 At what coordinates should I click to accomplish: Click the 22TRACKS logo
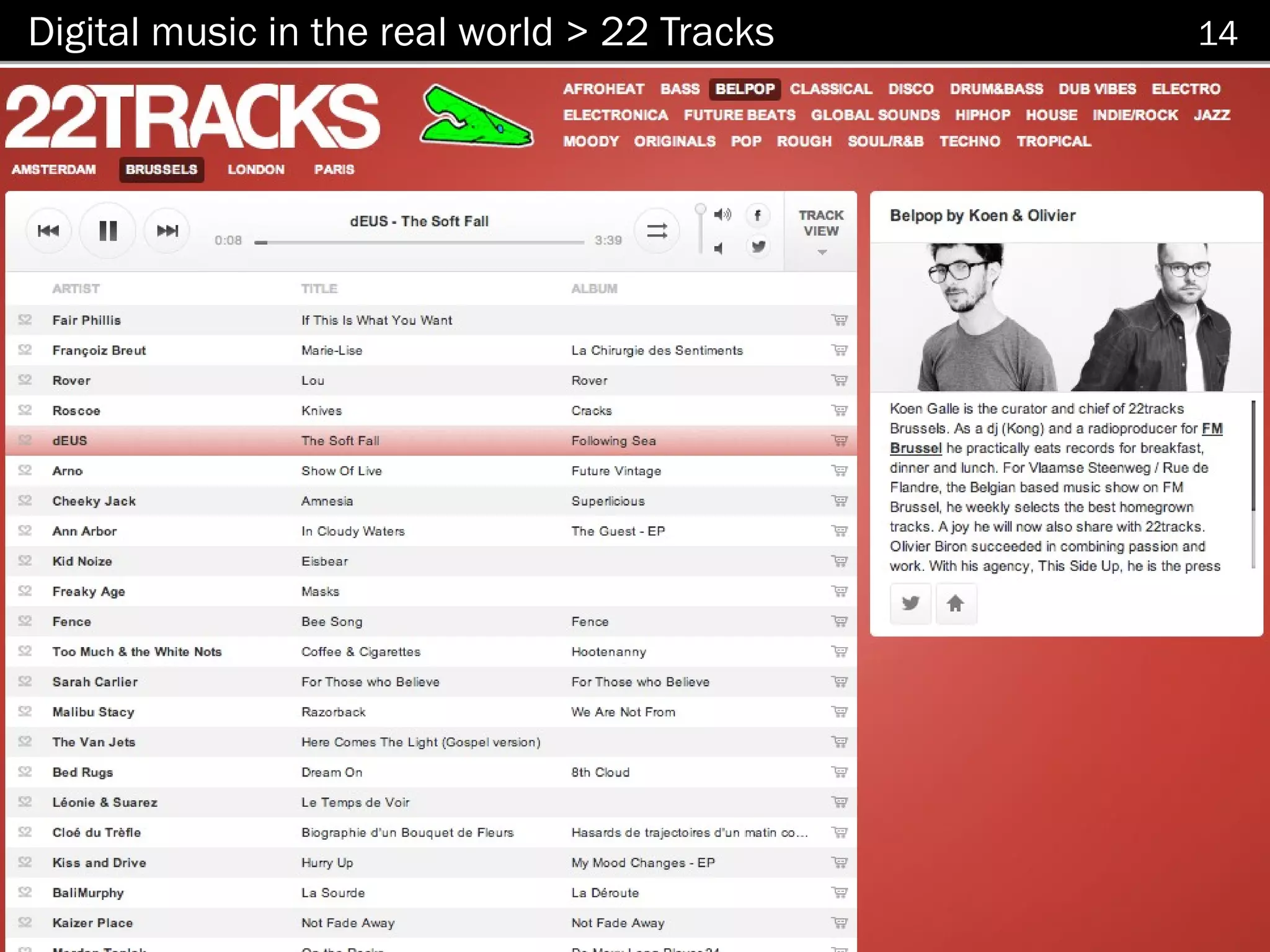tap(193, 116)
